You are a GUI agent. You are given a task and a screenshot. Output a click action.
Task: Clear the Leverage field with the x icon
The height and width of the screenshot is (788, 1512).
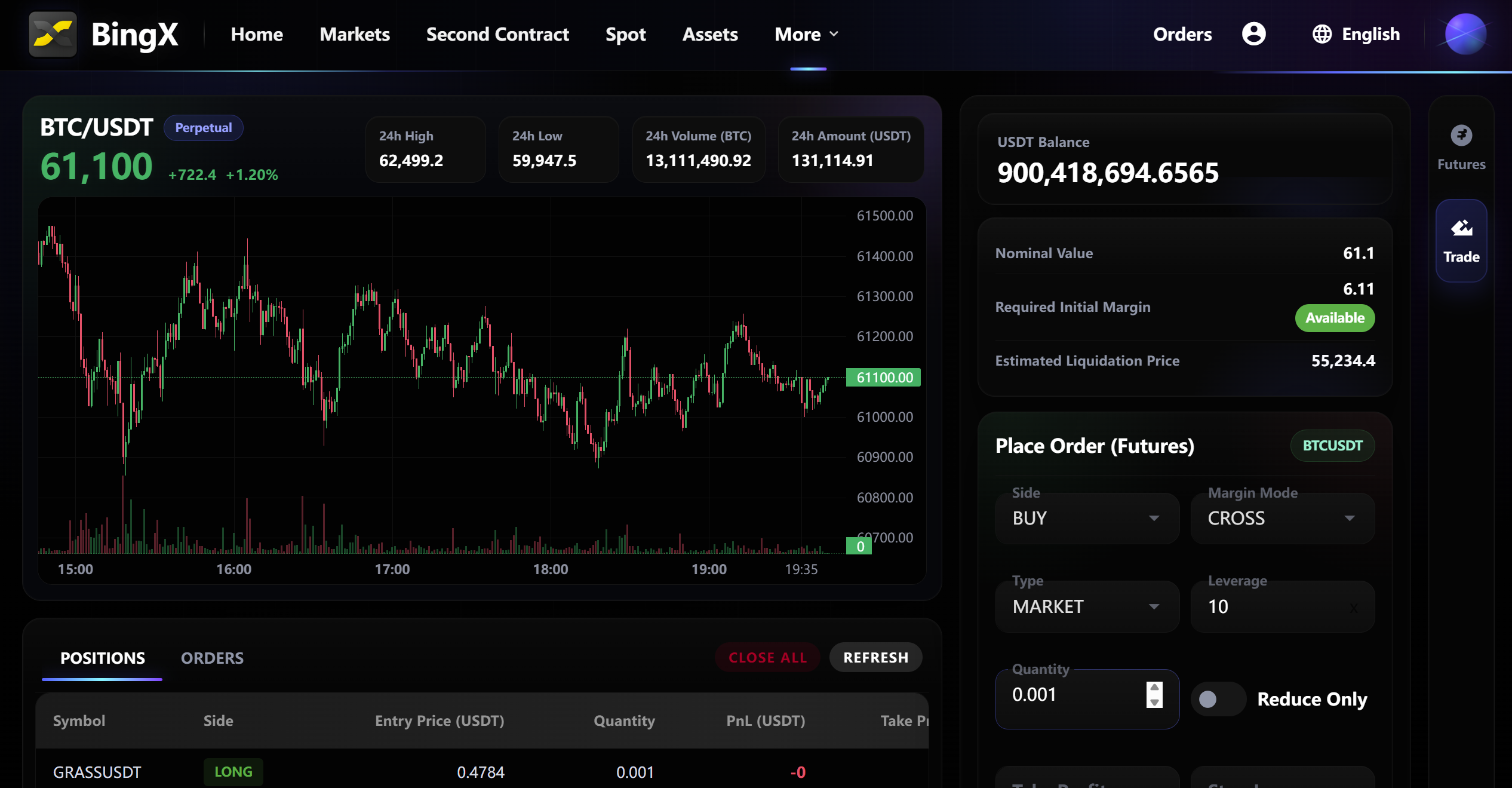click(1353, 608)
